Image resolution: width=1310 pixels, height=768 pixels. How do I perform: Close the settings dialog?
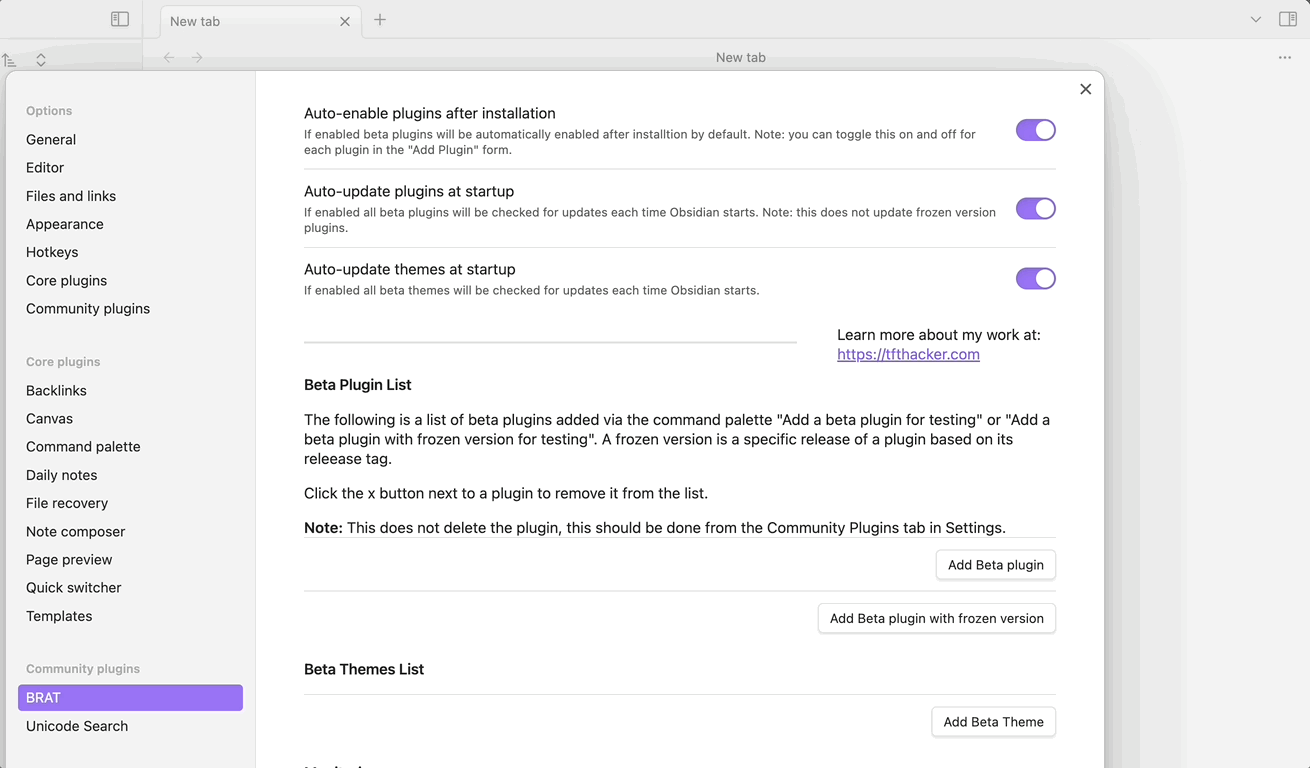[1086, 89]
